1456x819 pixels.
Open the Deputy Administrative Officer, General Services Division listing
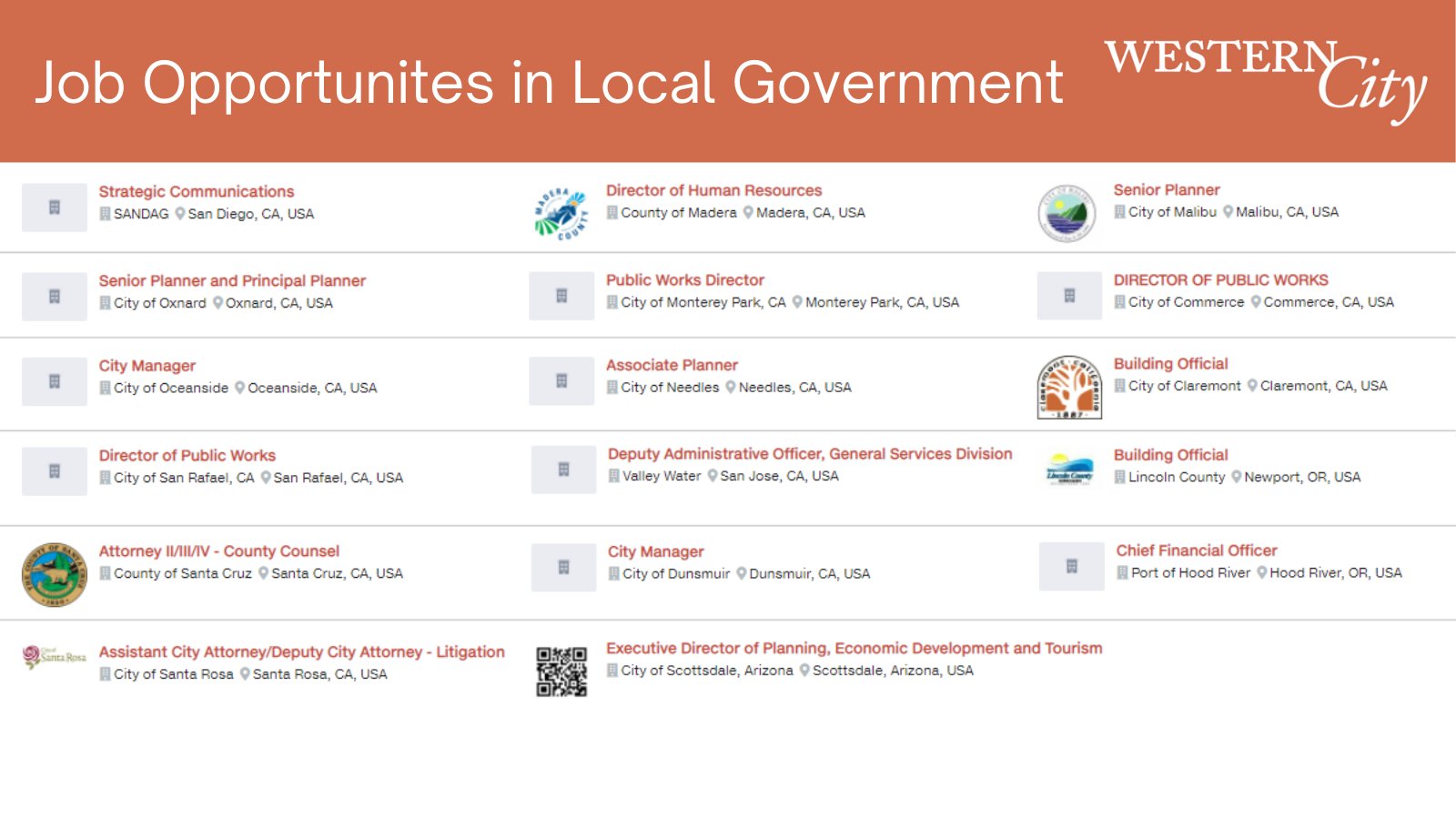[810, 453]
